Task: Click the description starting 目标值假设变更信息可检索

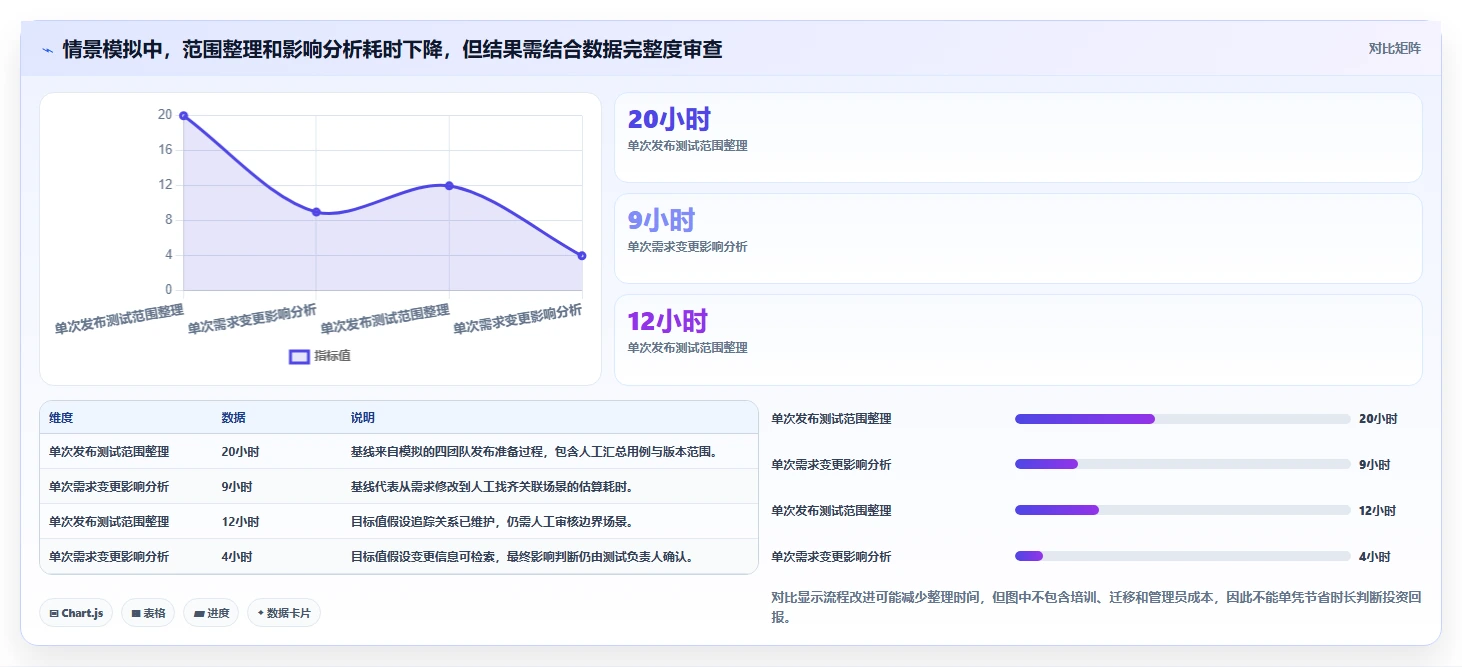Action: pyautogui.click(x=522, y=557)
